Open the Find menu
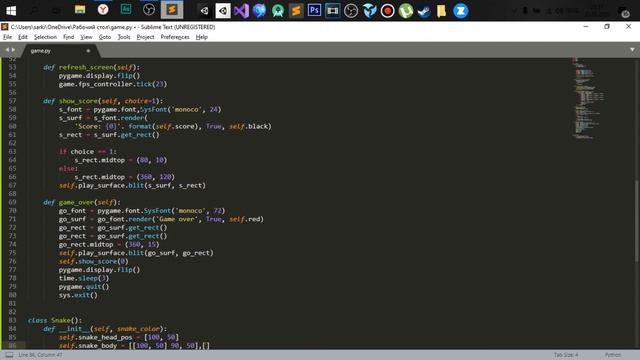 pyautogui.click(x=69, y=37)
